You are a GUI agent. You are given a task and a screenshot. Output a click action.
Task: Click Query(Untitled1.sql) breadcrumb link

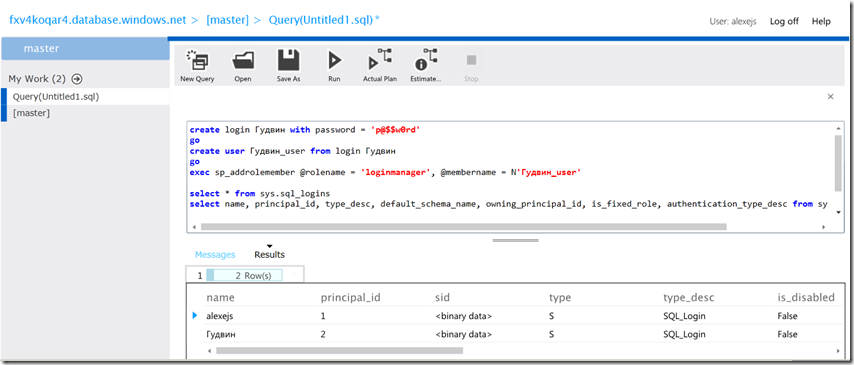click(324, 21)
